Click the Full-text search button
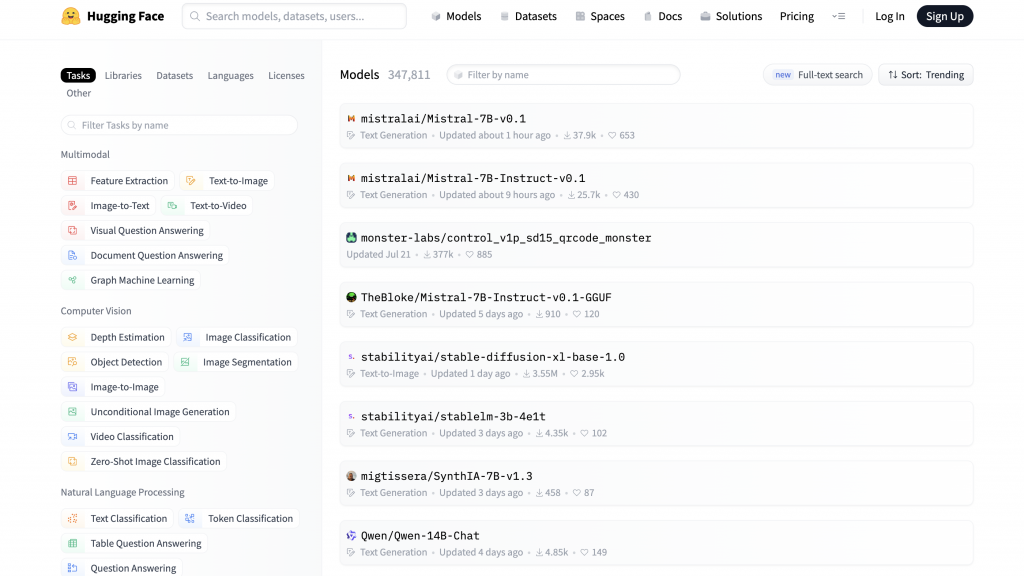Image resolution: width=1024 pixels, height=576 pixels. click(818, 74)
